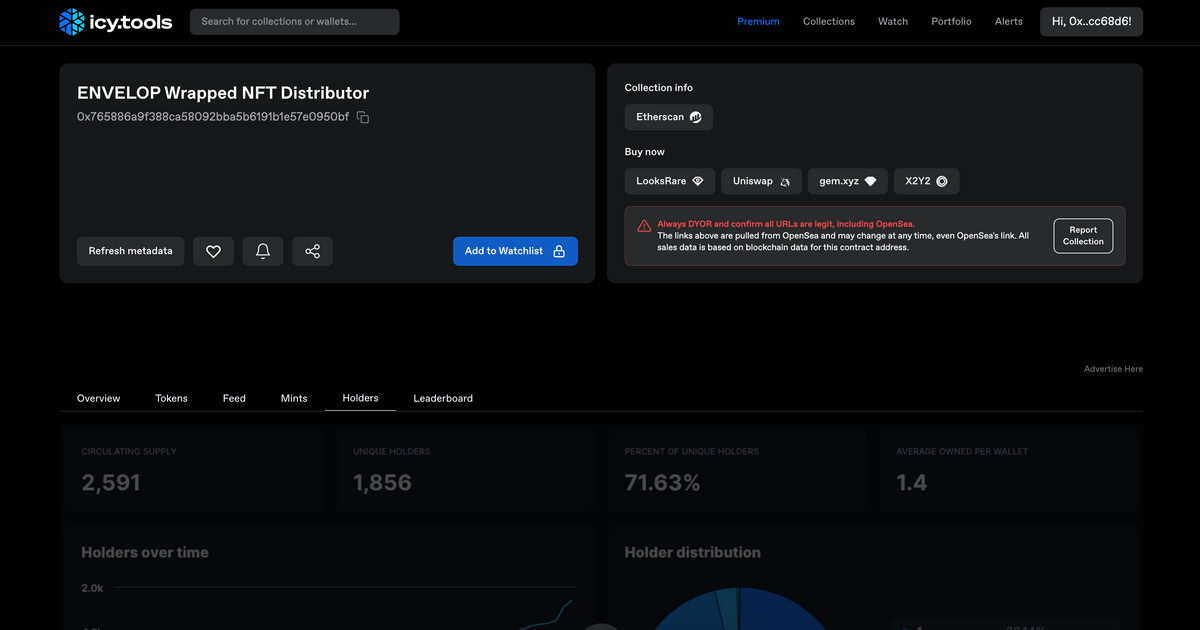The width and height of the screenshot is (1200, 630).
Task: Share the collection with the share icon
Action: click(x=313, y=251)
